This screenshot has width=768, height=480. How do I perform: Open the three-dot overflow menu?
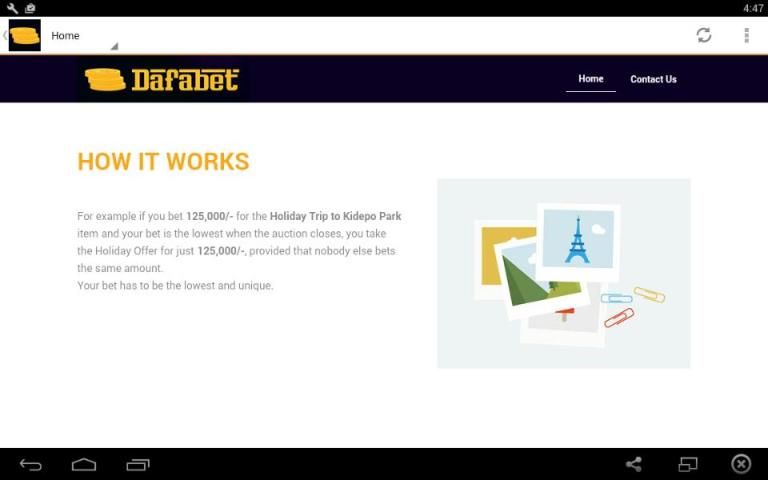[x=746, y=35]
